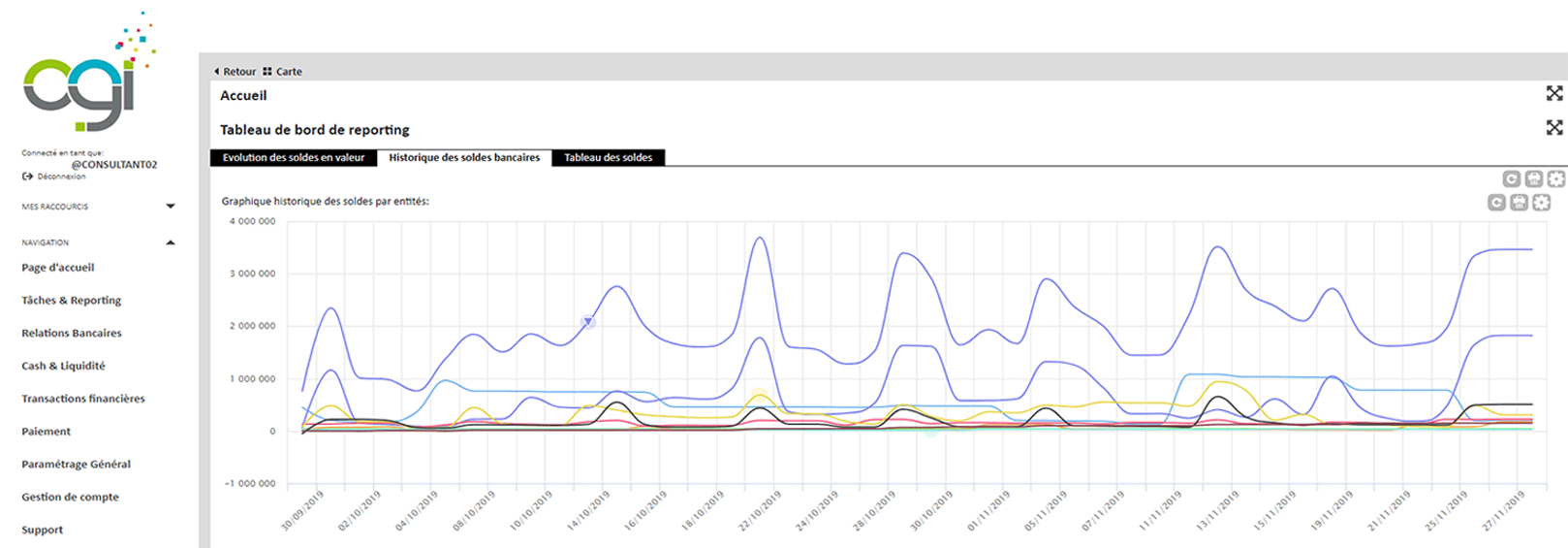
Task: Click the Retour back arrow
Action: tap(216, 71)
